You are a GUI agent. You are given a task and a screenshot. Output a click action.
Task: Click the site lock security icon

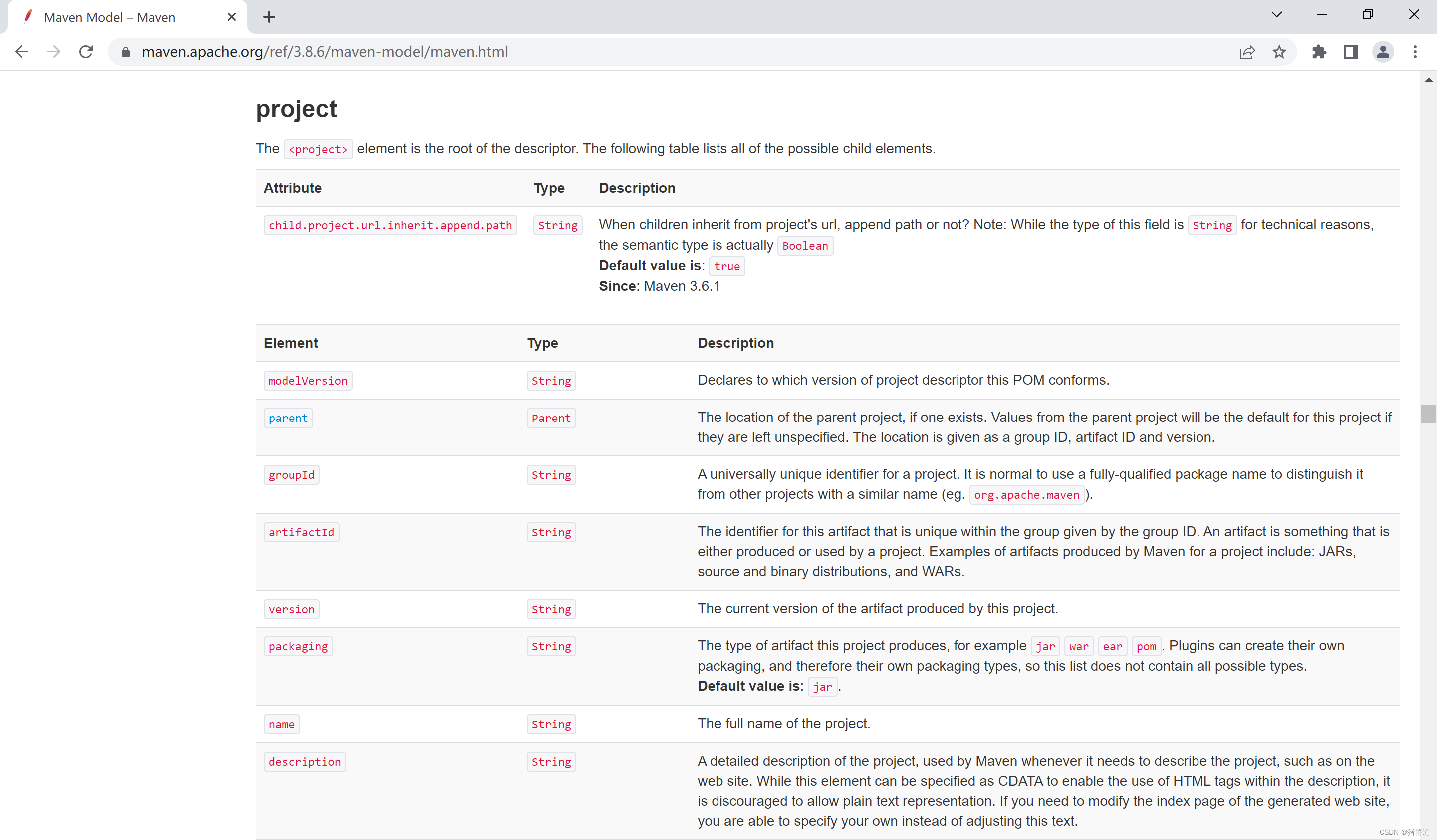pos(126,52)
